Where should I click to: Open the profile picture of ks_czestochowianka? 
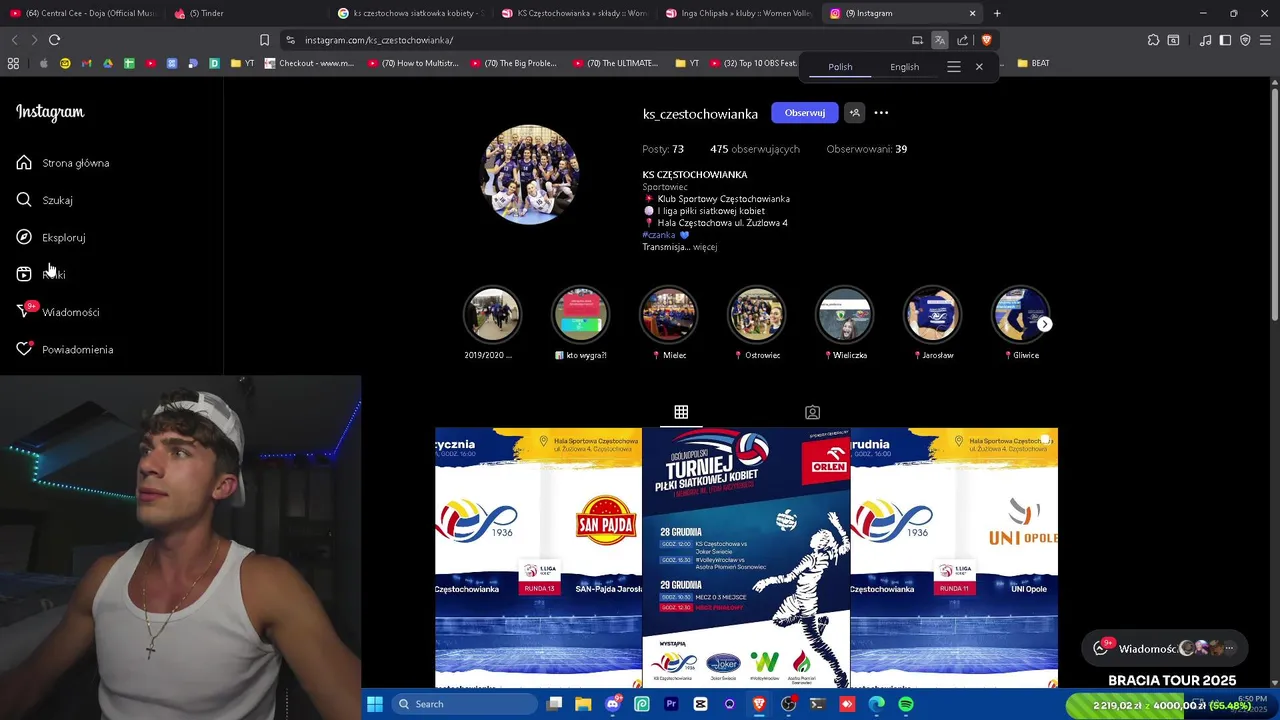click(x=530, y=174)
